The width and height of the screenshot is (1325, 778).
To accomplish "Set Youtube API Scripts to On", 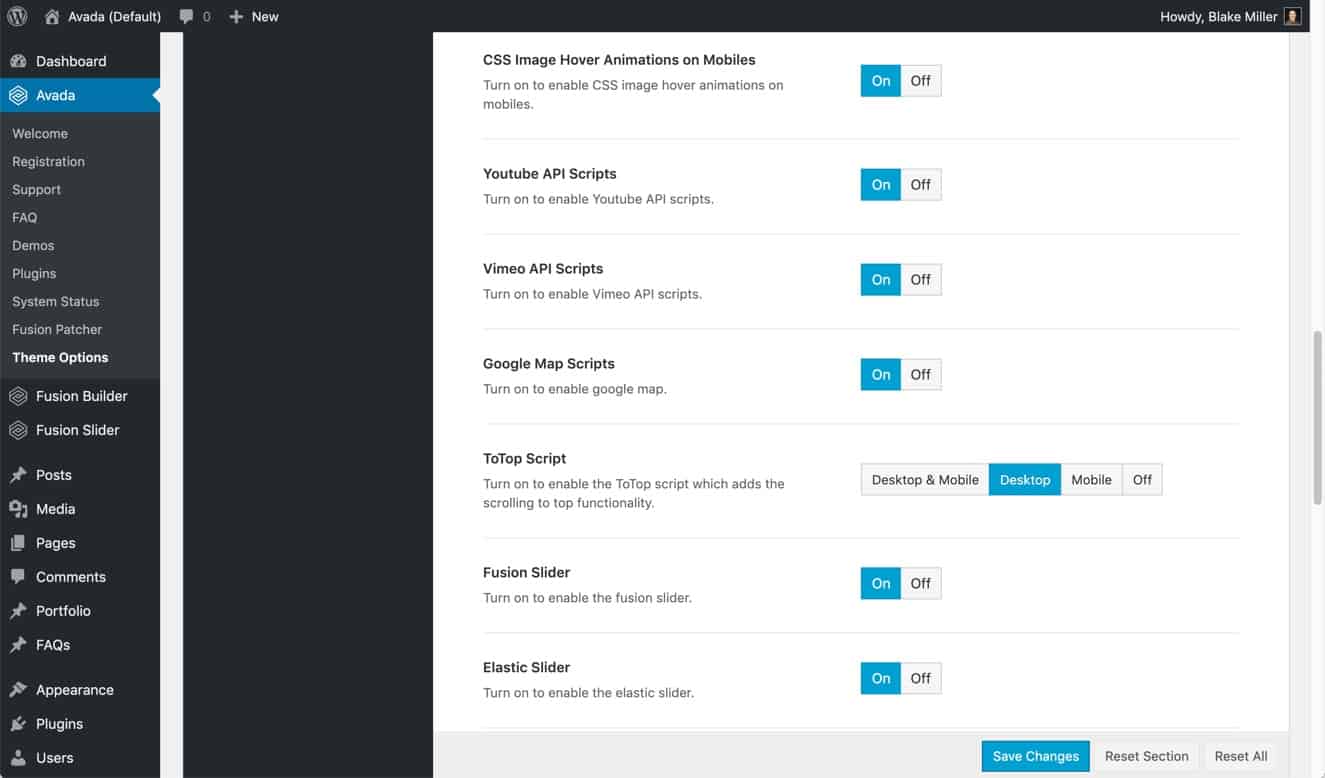I will pos(881,184).
